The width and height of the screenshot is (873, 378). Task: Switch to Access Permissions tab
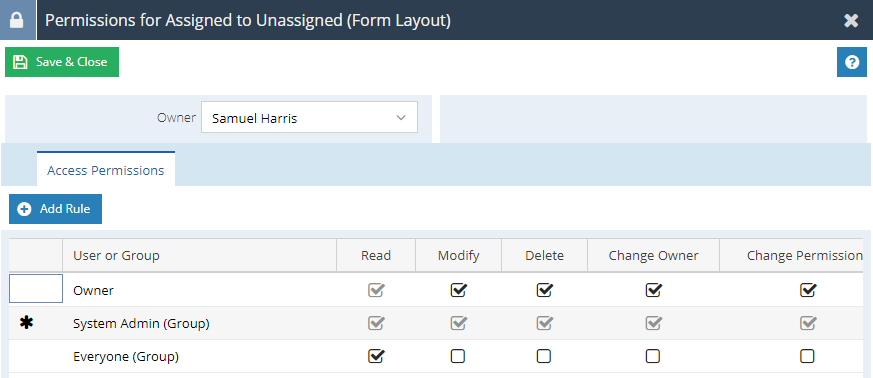[106, 170]
